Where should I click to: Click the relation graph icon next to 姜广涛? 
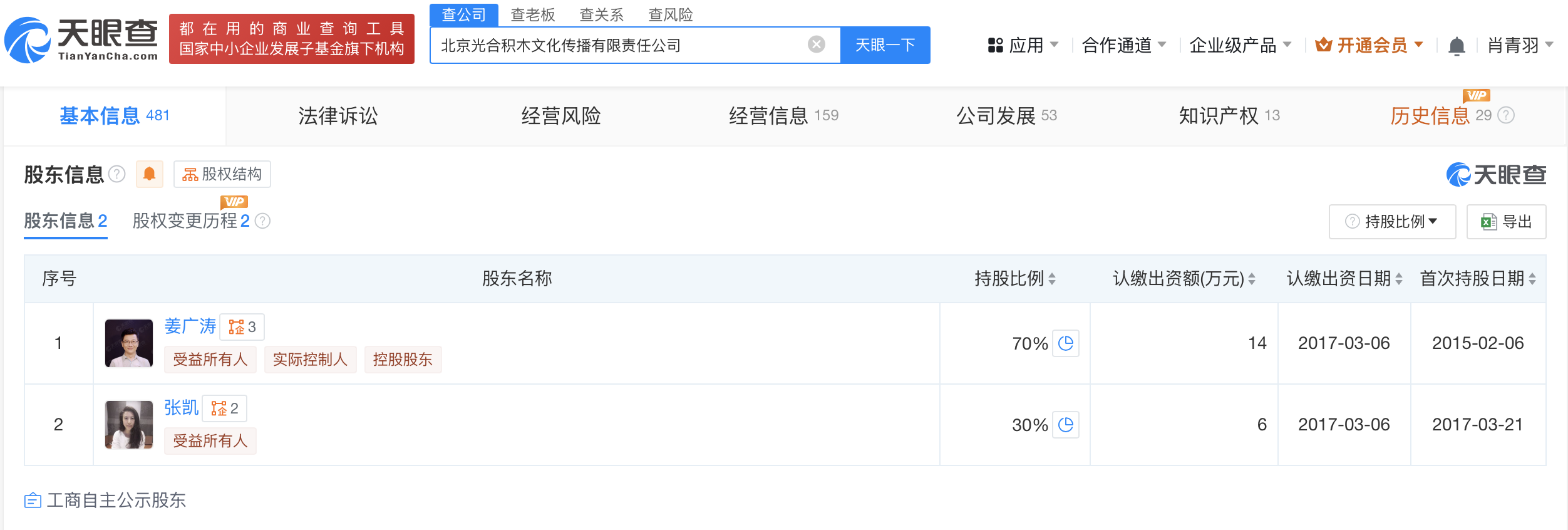(x=242, y=327)
